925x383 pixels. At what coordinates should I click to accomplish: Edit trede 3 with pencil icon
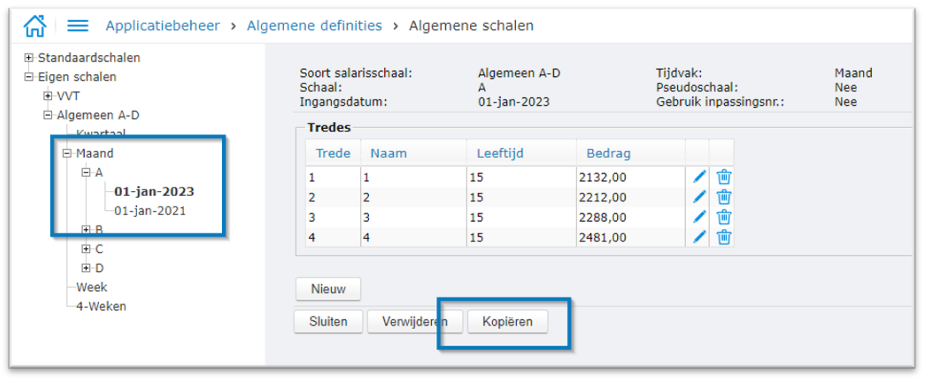coord(699,217)
